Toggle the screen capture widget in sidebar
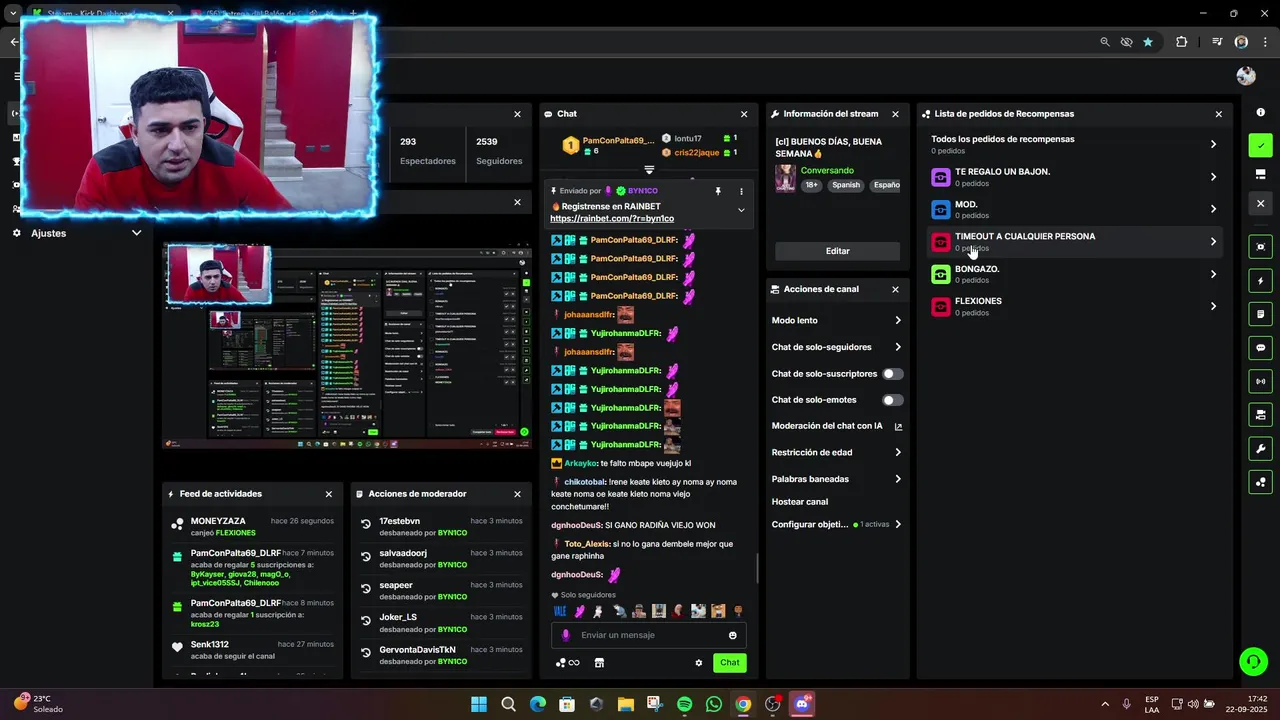The width and height of the screenshot is (1280, 720). 1260,247
